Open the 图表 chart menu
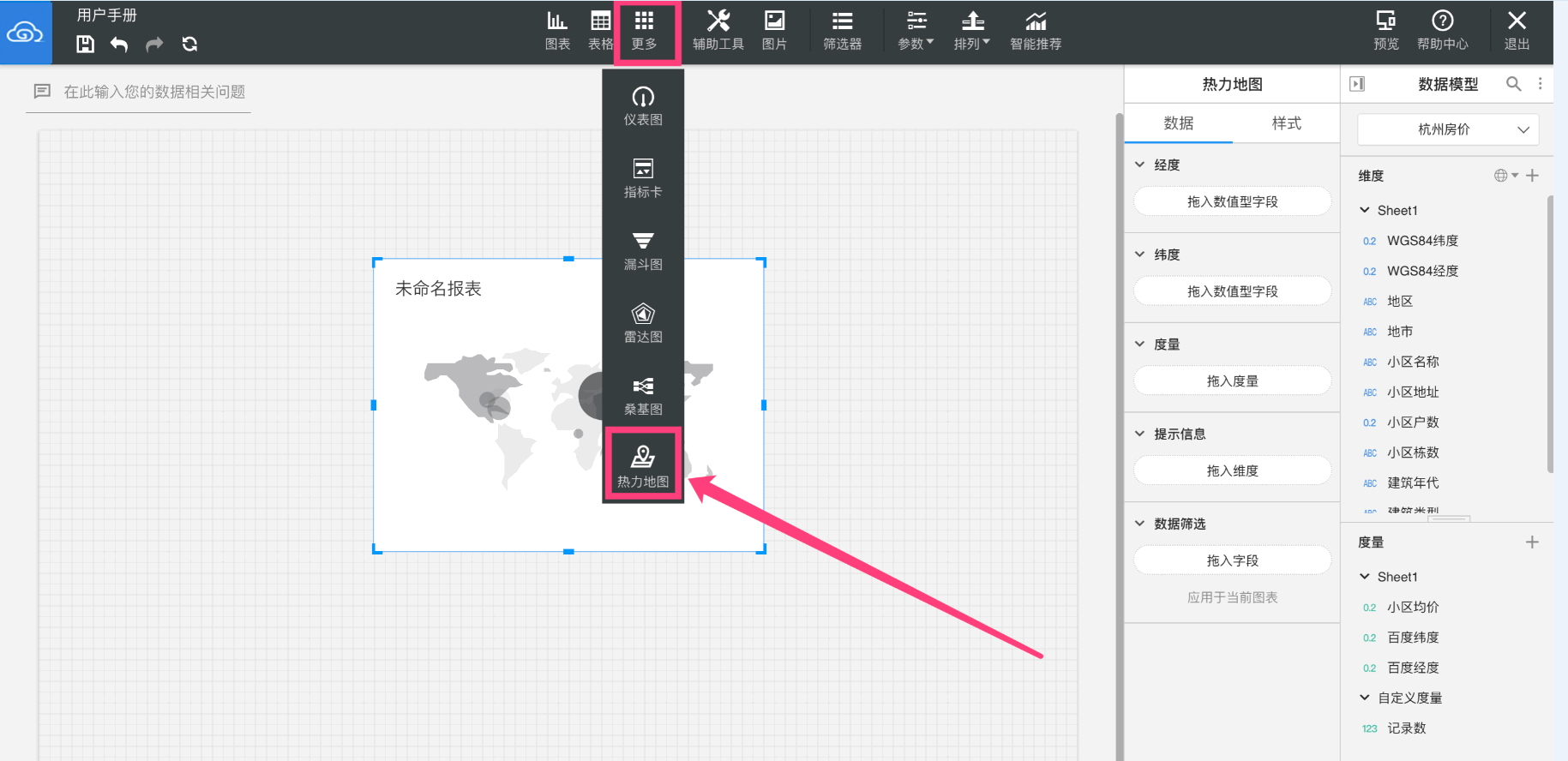The image size is (1568, 761). point(557,31)
